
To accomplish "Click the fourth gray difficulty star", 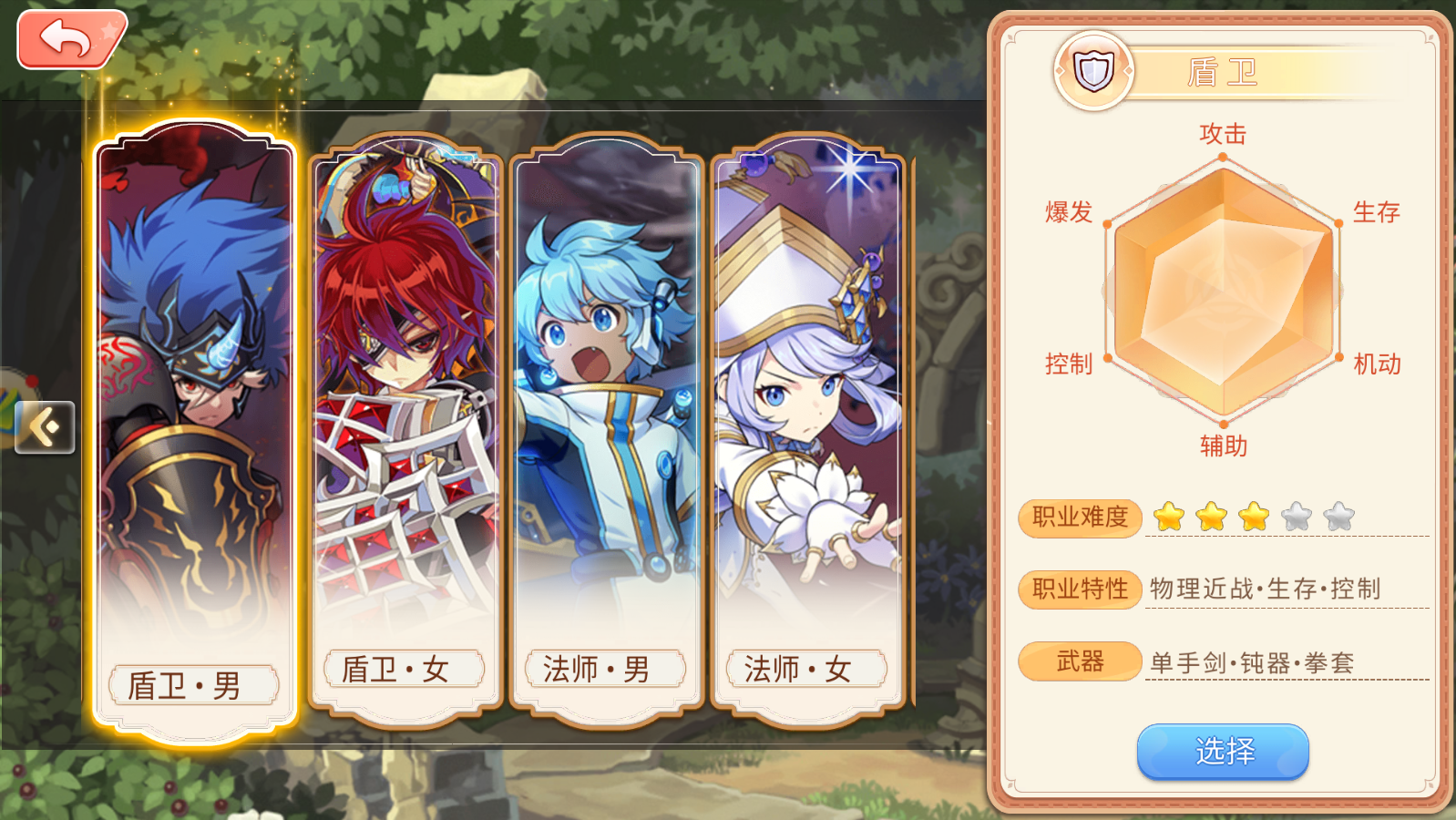I will [x=1297, y=517].
